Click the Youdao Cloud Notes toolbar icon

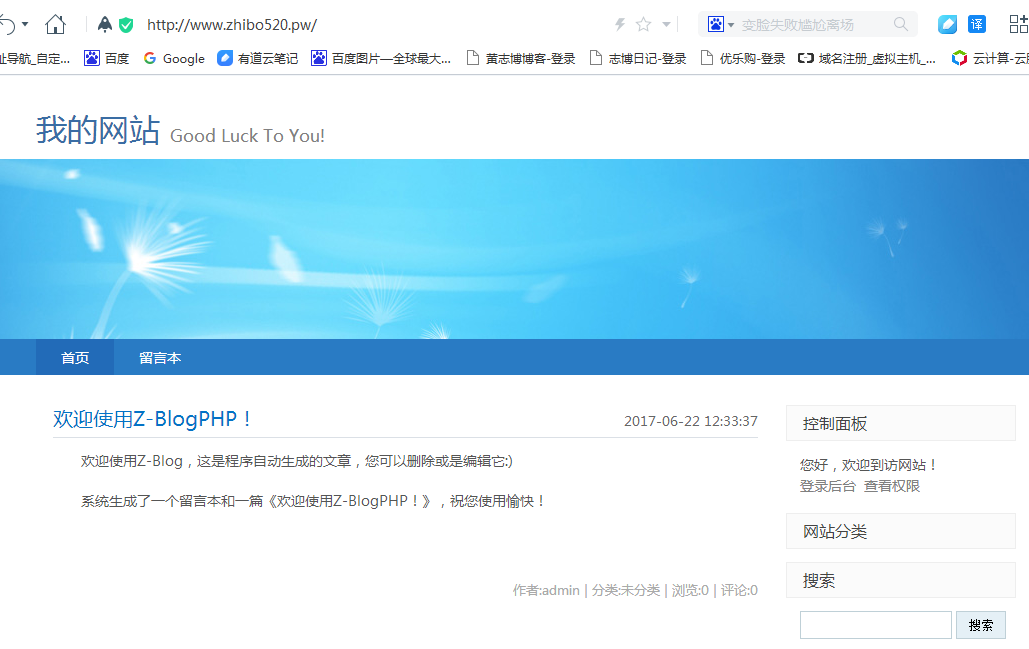(946, 24)
